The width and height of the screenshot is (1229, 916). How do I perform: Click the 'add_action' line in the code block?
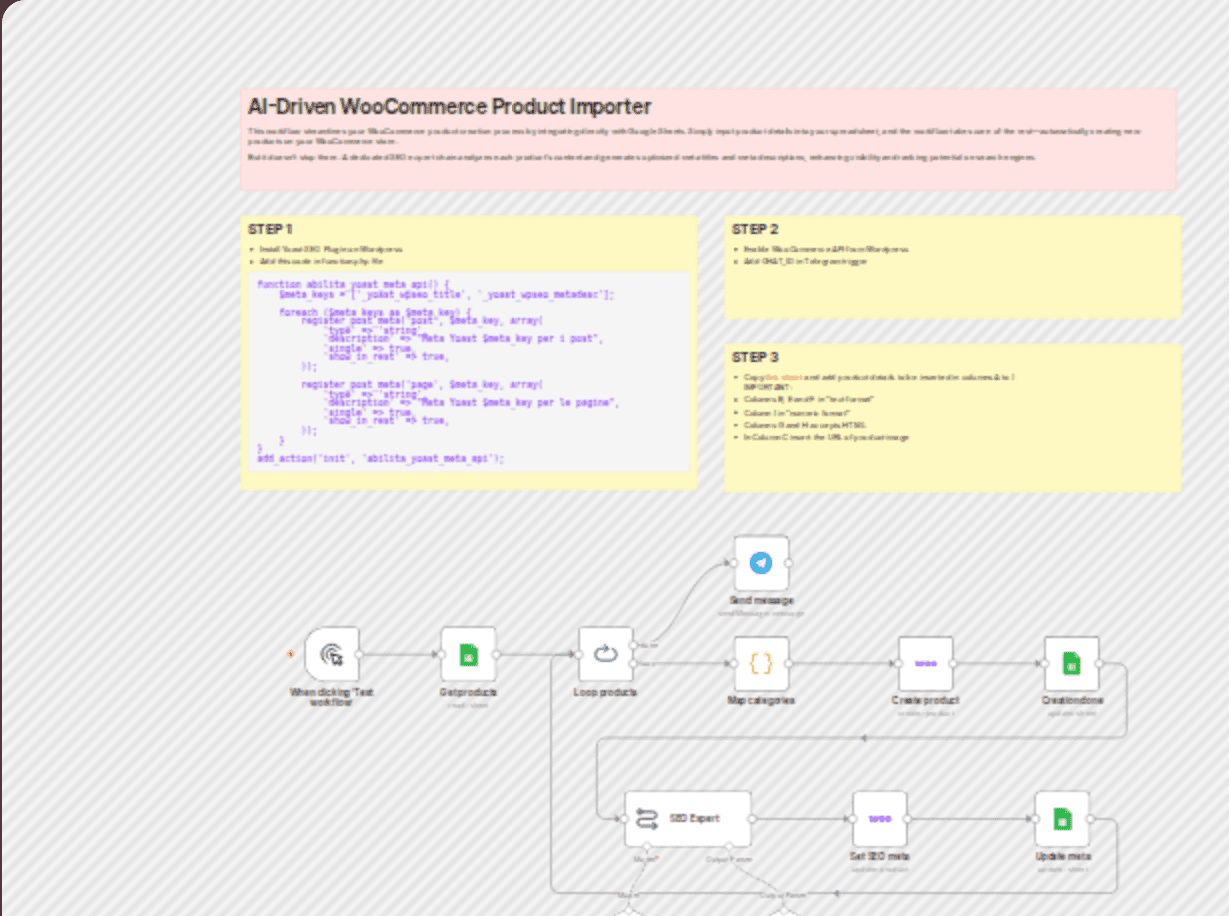pos(381,458)
